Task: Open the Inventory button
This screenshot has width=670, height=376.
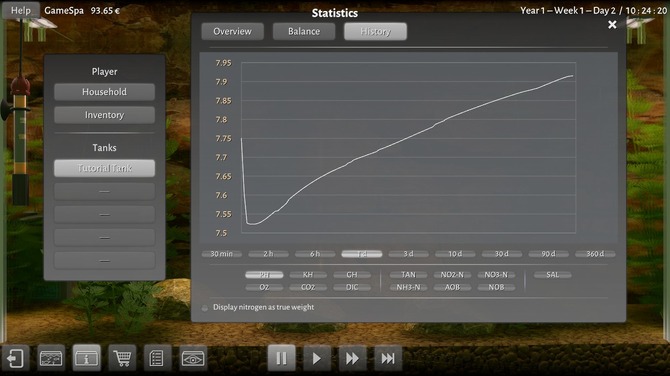Action: click(104, 115)
